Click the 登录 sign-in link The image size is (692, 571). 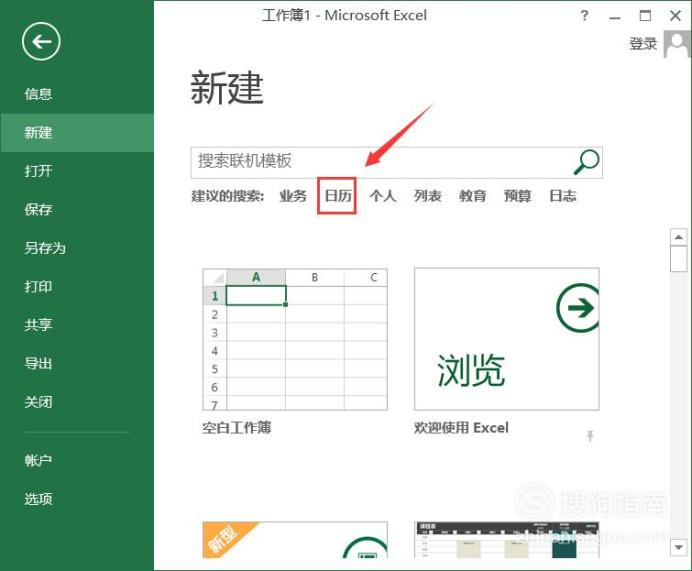643,44
